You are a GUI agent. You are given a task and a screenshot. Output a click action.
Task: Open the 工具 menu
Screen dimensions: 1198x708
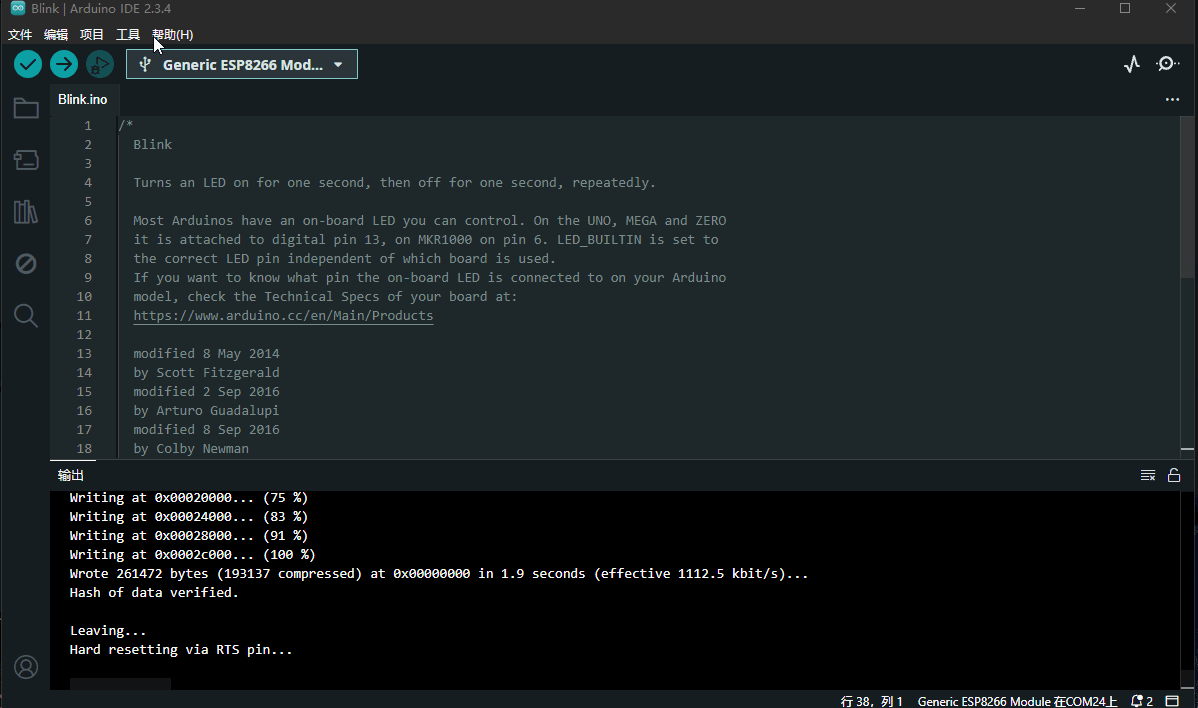[x=127, y=34]
